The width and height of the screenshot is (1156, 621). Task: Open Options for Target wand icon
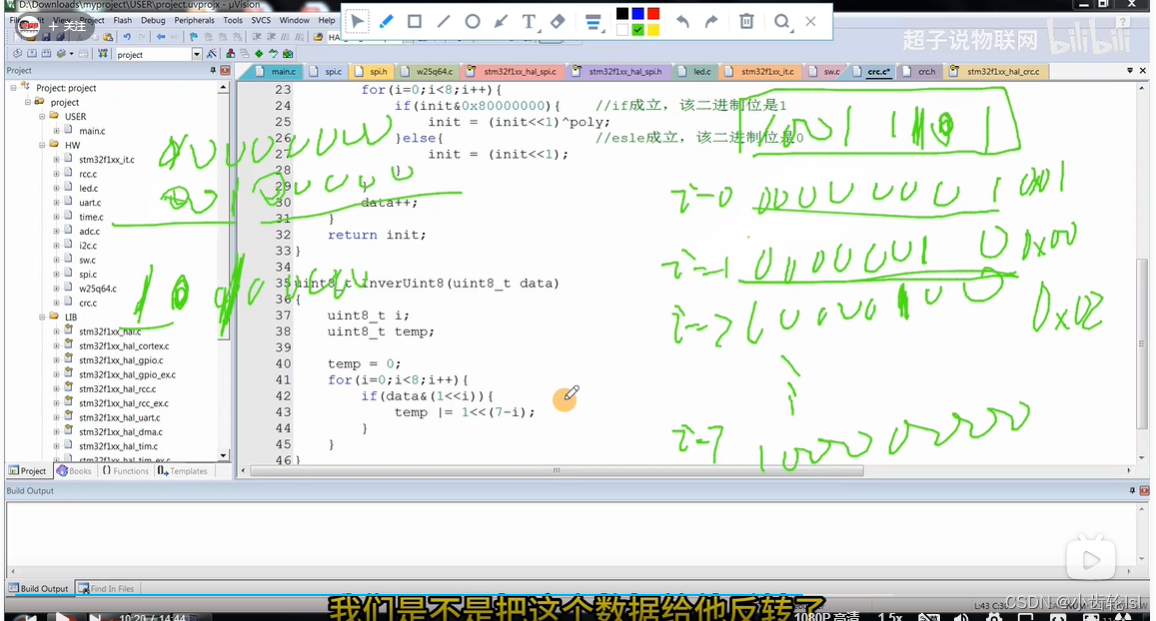pos(212,54)
